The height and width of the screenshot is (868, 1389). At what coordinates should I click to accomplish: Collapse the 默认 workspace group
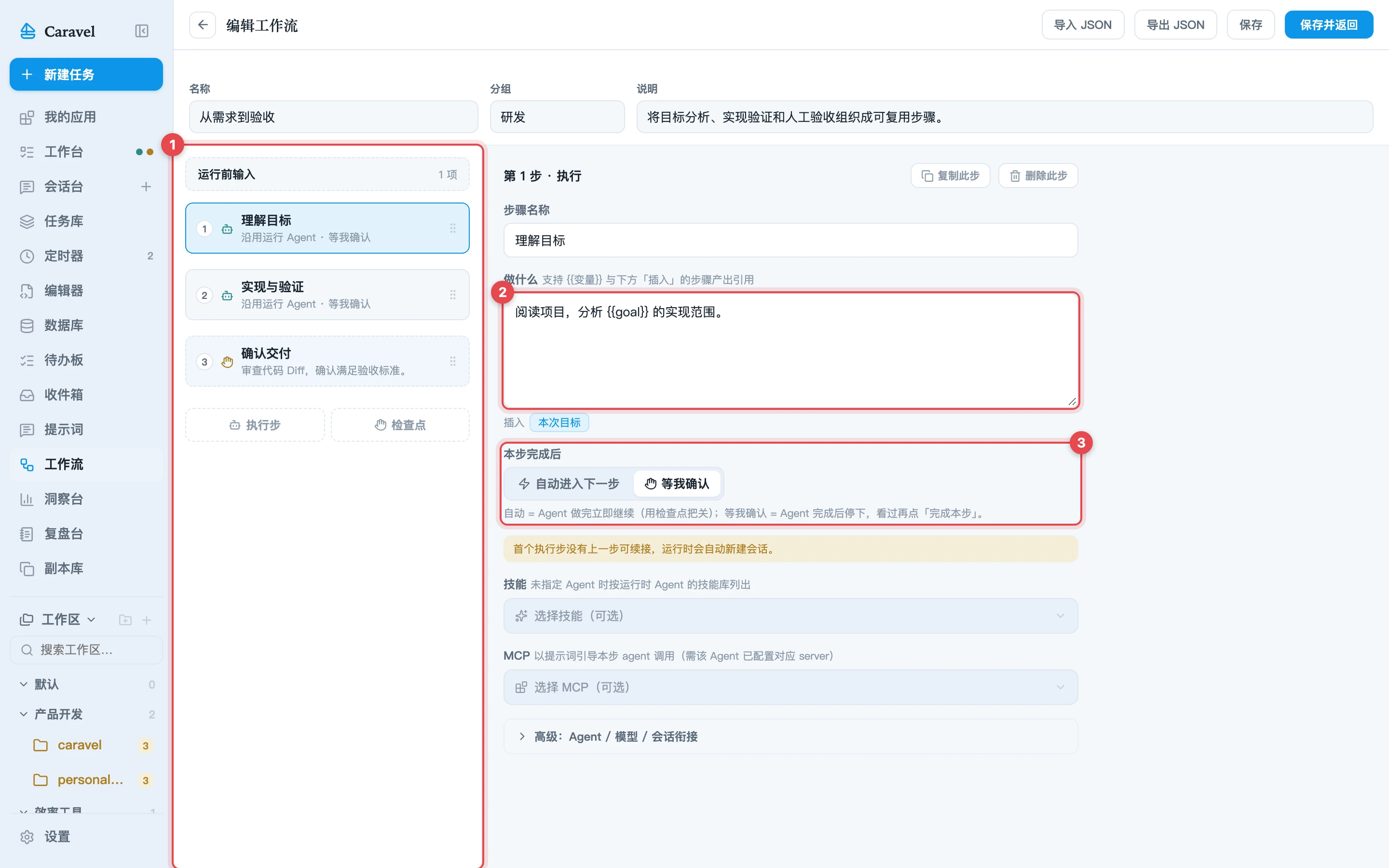(24, 684)
